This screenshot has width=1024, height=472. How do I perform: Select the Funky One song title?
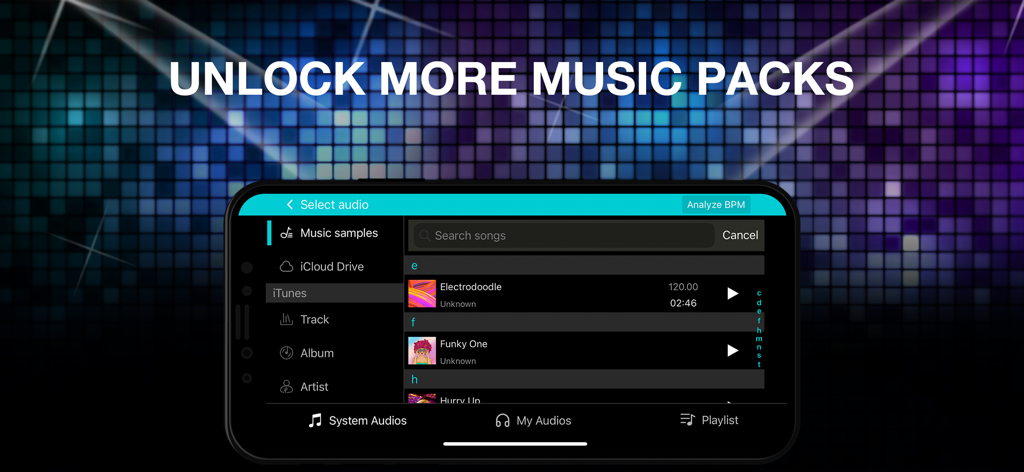(x=463, y=343)
